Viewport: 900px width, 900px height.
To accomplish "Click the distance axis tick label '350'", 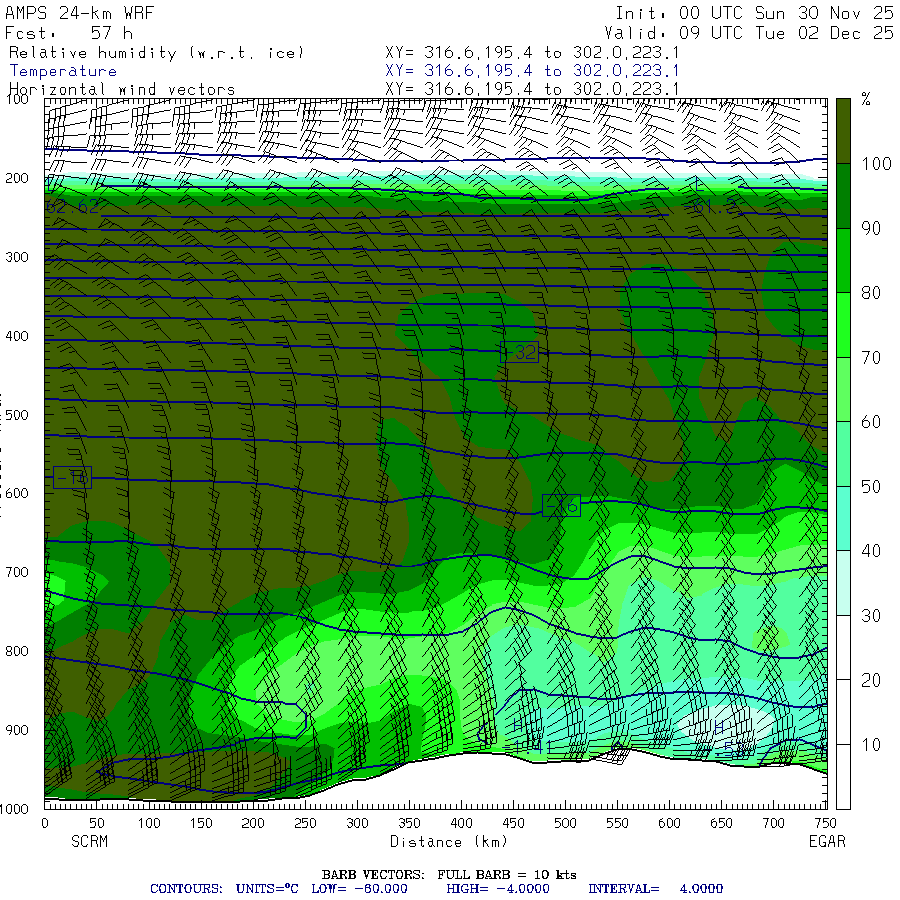I will pyautogui.click(x=409, y=823).
